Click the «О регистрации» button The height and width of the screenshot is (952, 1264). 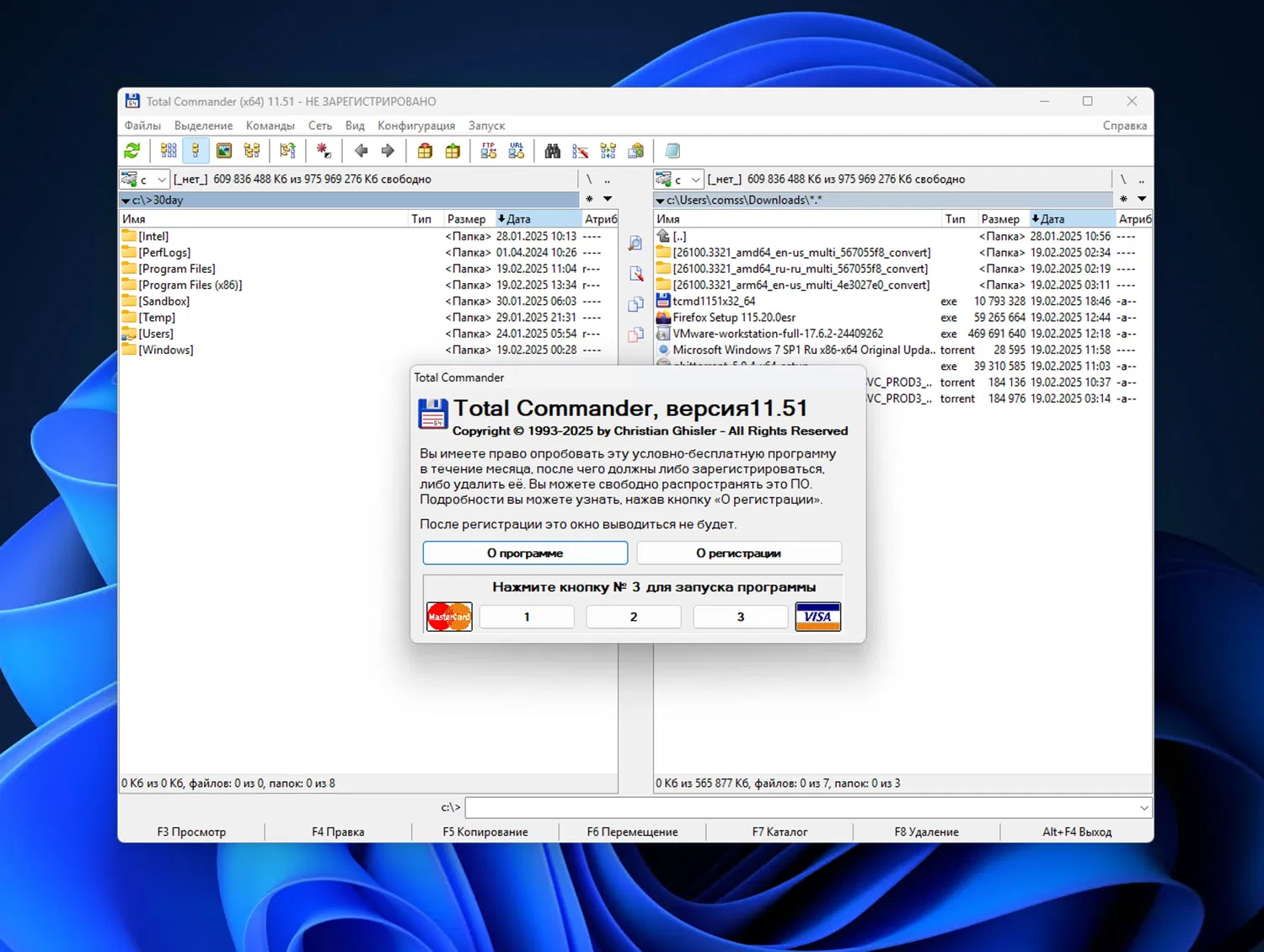click(739, 553)
